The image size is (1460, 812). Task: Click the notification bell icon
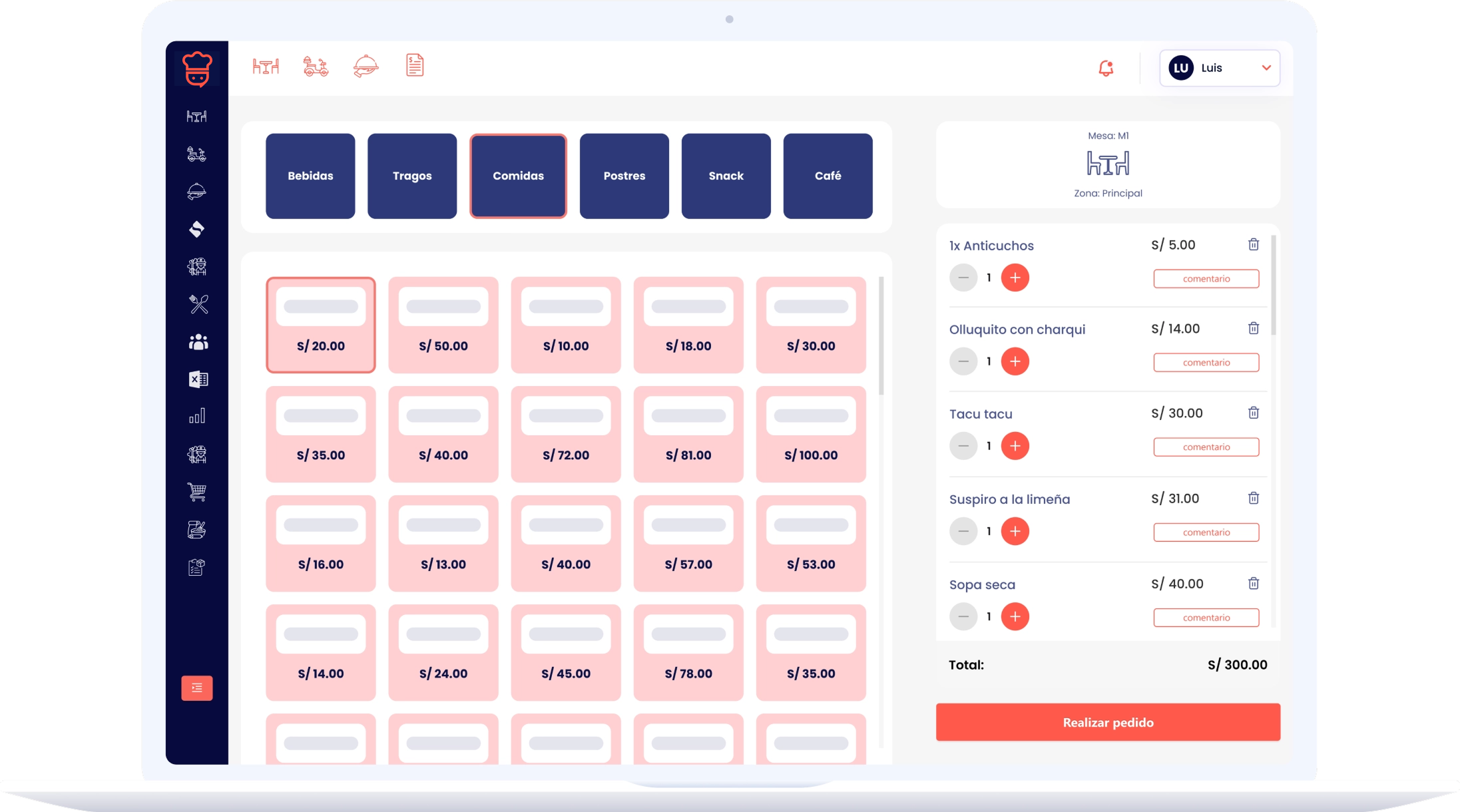1106,68
